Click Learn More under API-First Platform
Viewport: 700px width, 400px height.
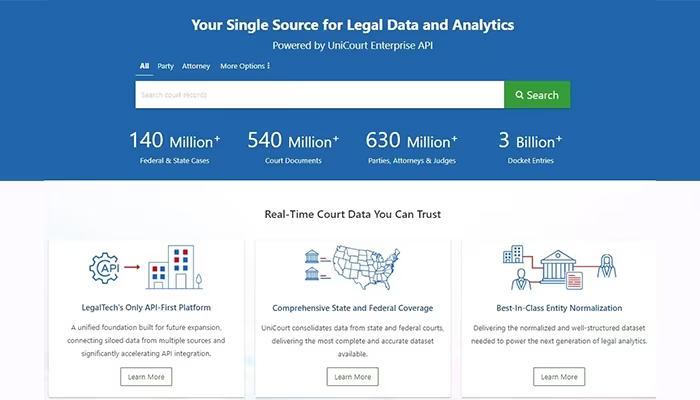click(x=146, y=377)
